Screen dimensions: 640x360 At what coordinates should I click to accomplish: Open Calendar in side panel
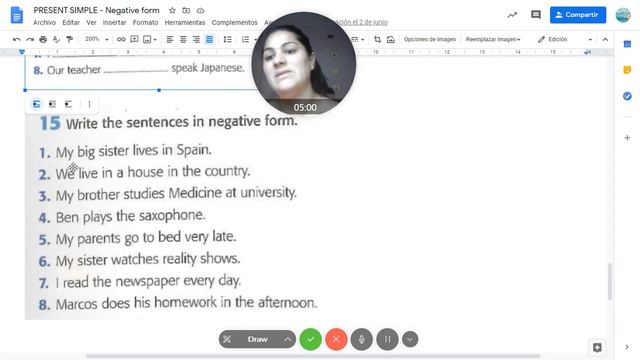[627, 44]
